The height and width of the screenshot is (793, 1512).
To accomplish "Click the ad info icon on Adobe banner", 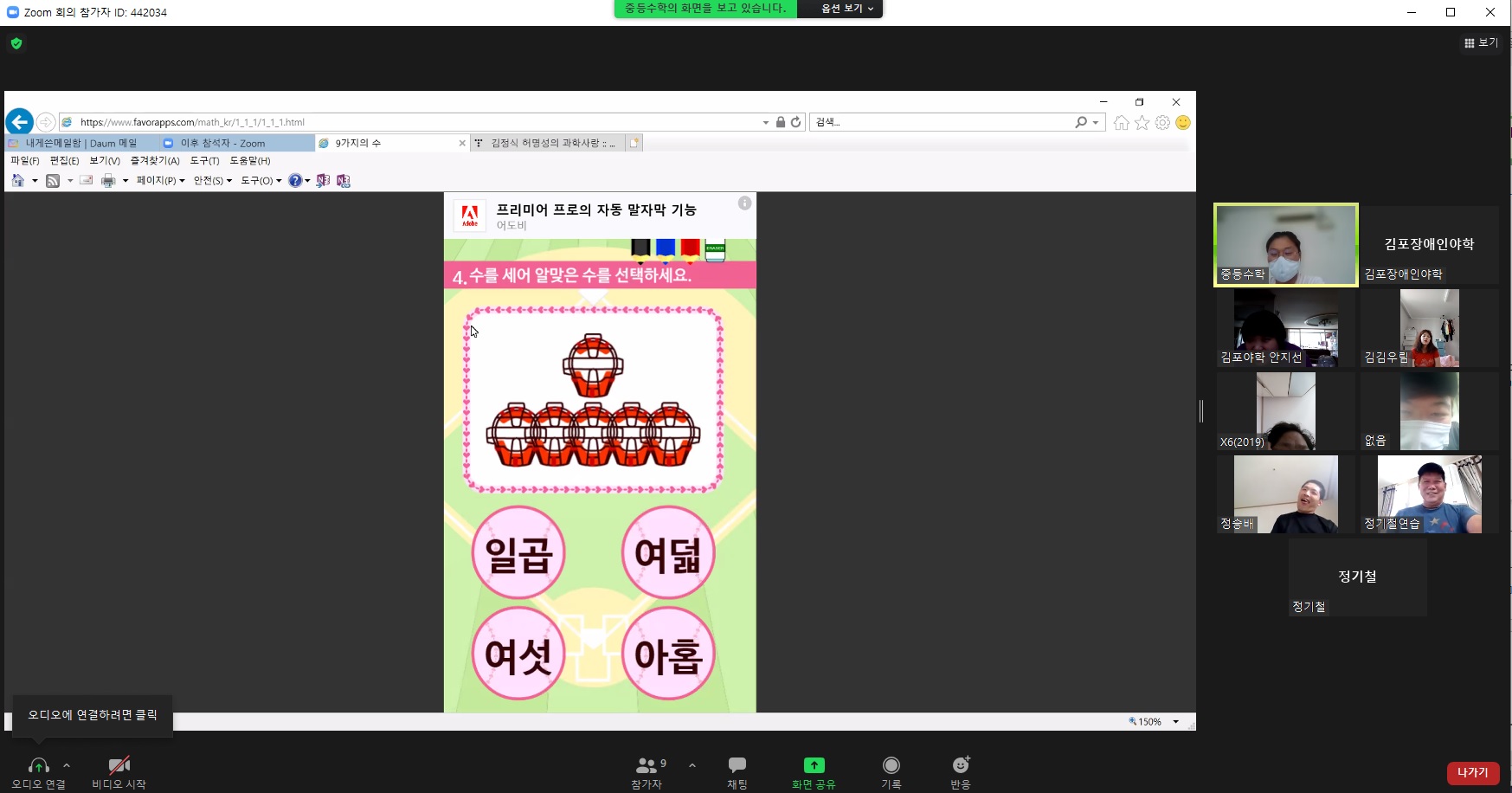I will (x=744, y=203).
